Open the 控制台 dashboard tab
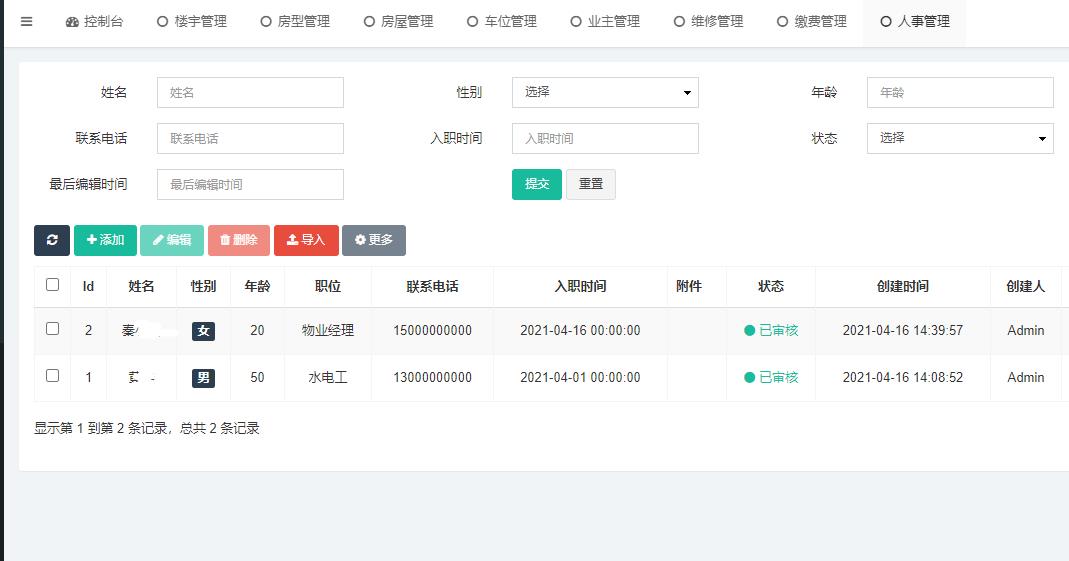This screenshot has height=561, width=1069. (95, 21)
